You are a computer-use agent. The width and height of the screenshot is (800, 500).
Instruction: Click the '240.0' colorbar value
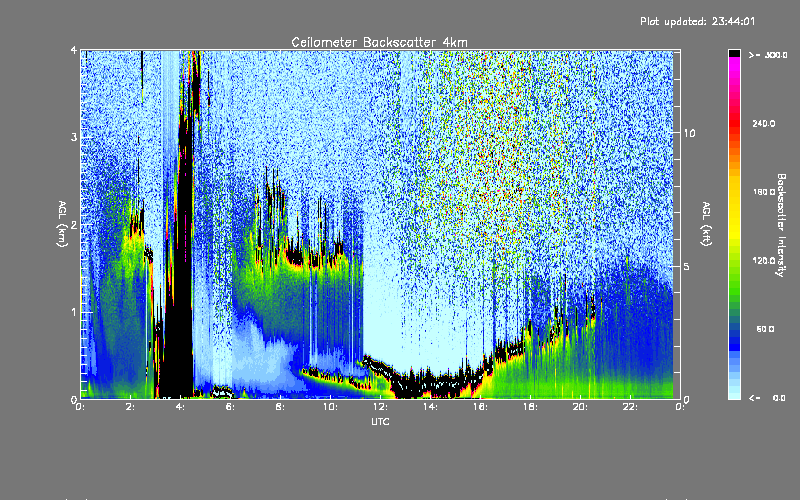tap(764, 123)
